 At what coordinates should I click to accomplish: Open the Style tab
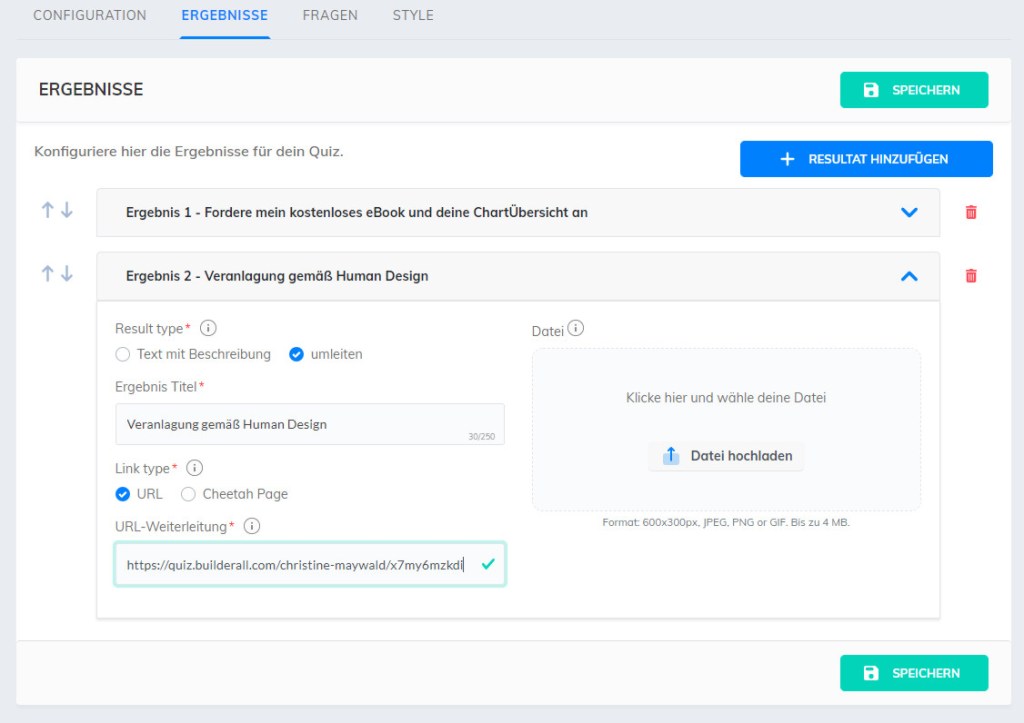click(413, 16)
